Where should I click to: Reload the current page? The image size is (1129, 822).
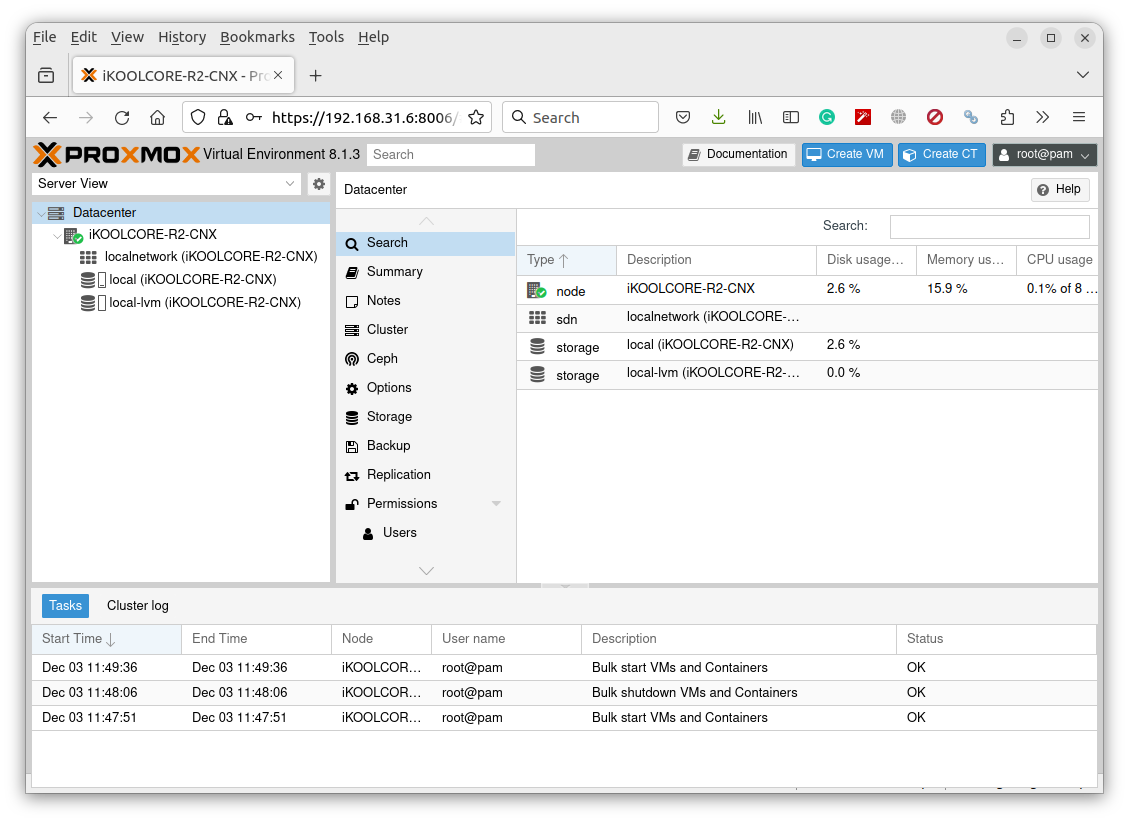122,117
